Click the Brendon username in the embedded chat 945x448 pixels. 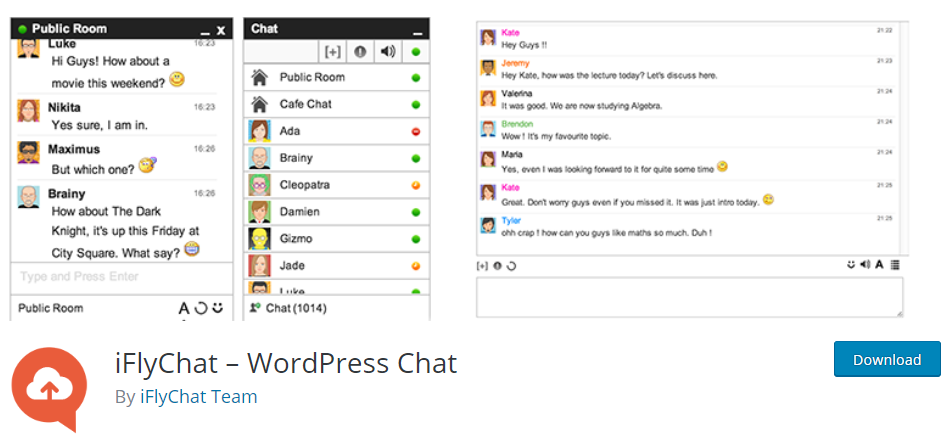pyautogui.click(x=517, y=124)
